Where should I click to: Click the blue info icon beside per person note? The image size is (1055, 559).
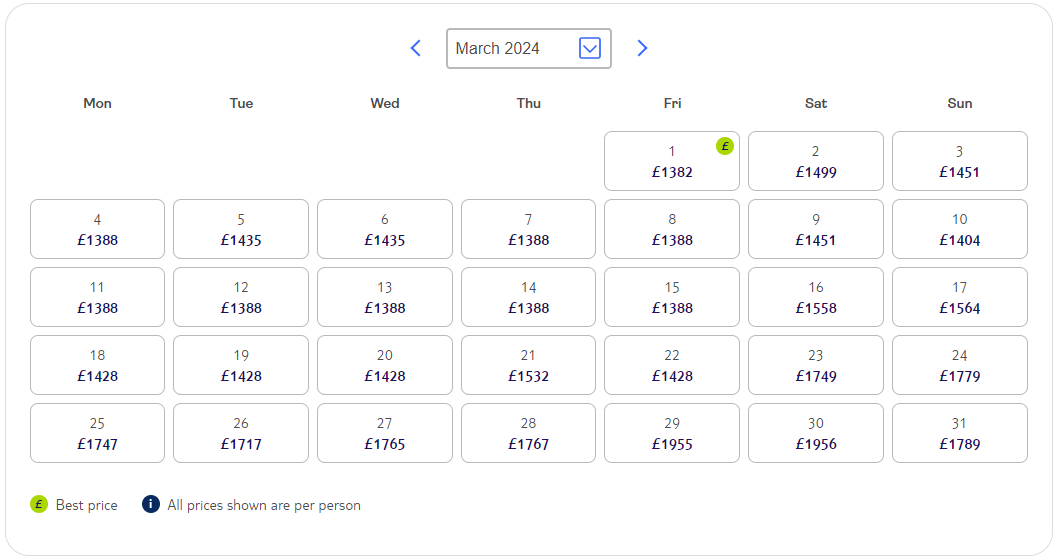(x=151, y=504)
